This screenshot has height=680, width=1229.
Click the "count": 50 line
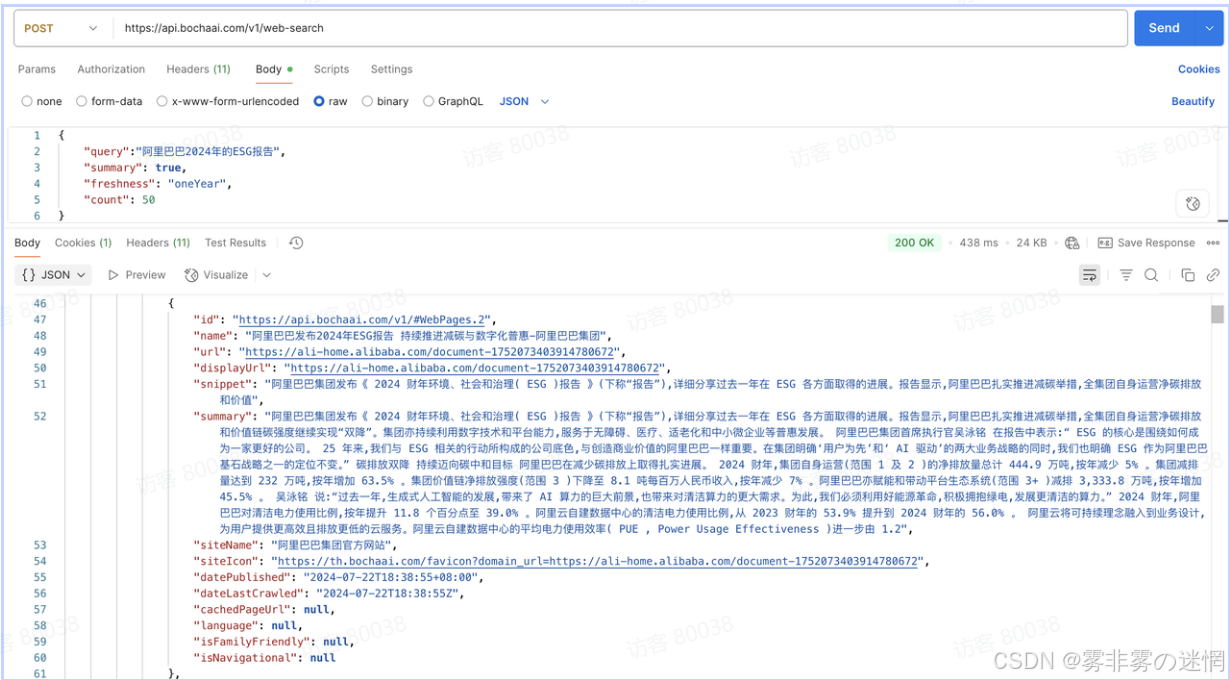[x=120, y=200]
